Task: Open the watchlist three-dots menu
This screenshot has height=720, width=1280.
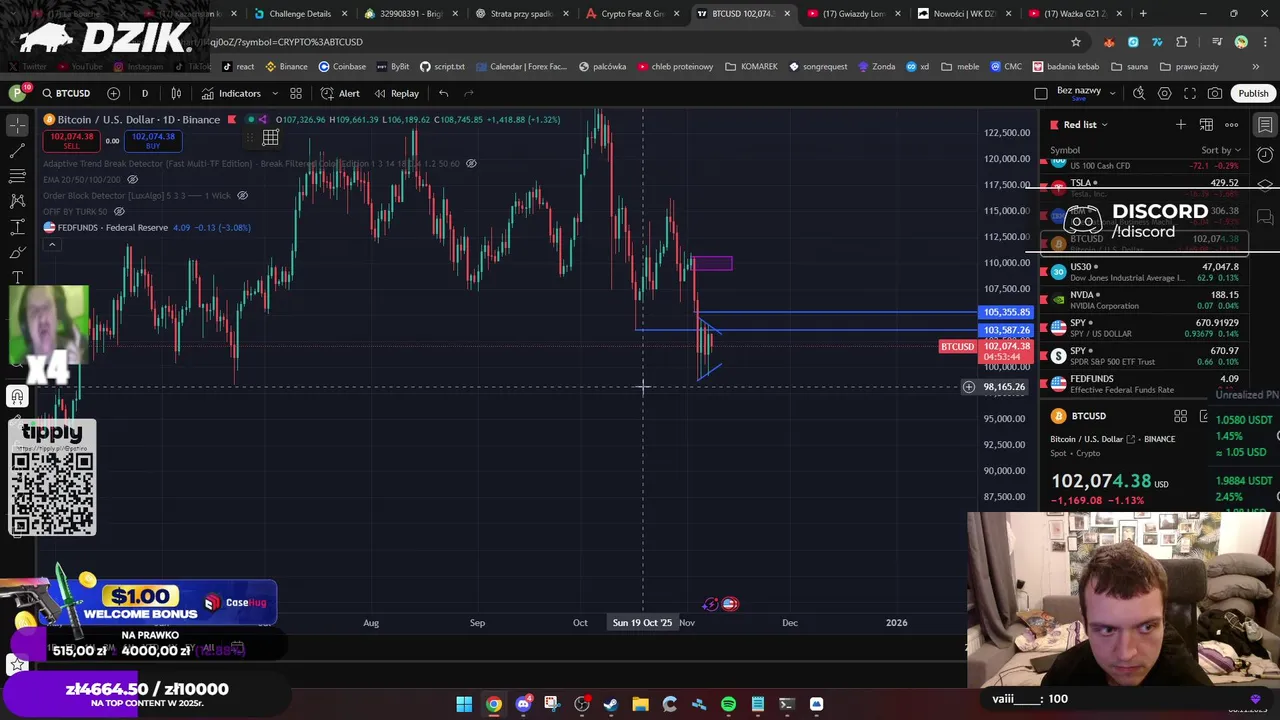Action: pyautogui.click(x=1232, y=125)
